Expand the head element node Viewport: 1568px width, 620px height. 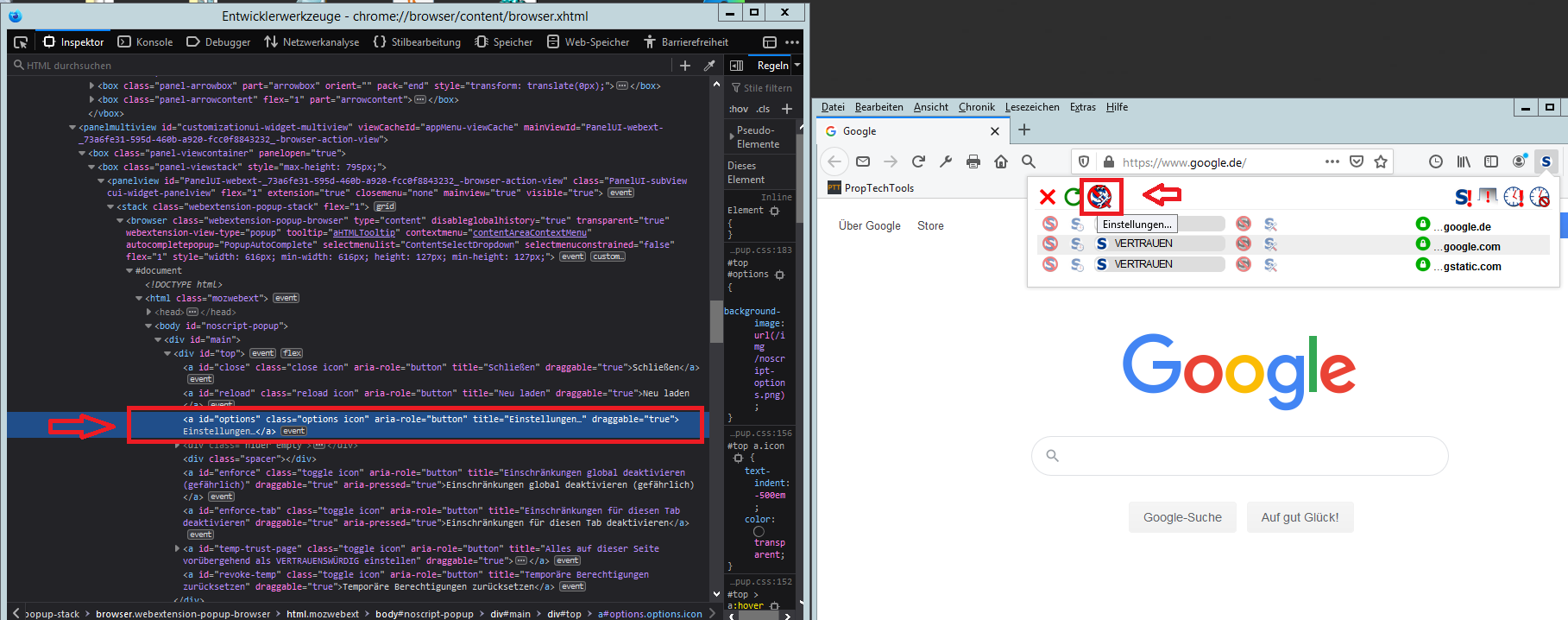click(x=149, y=313)
